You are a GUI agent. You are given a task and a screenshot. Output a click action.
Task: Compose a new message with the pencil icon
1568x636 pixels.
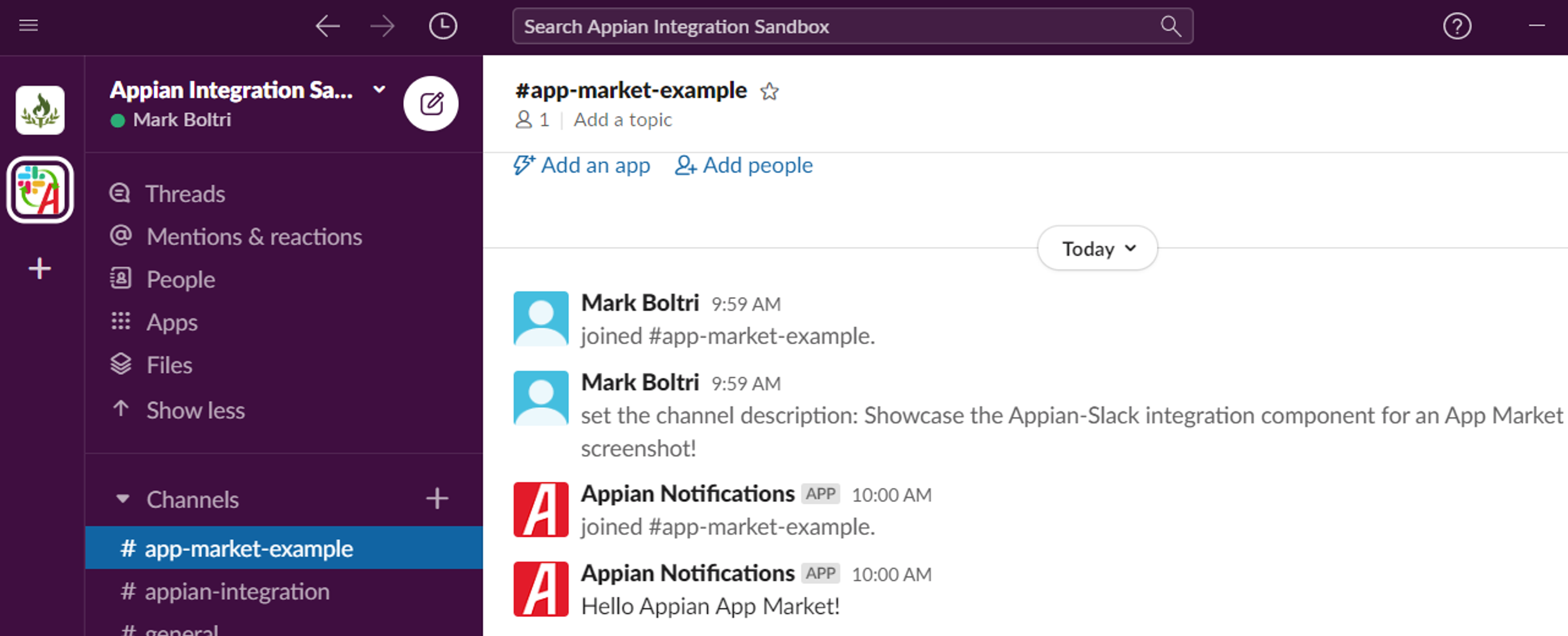pos(431,103)
